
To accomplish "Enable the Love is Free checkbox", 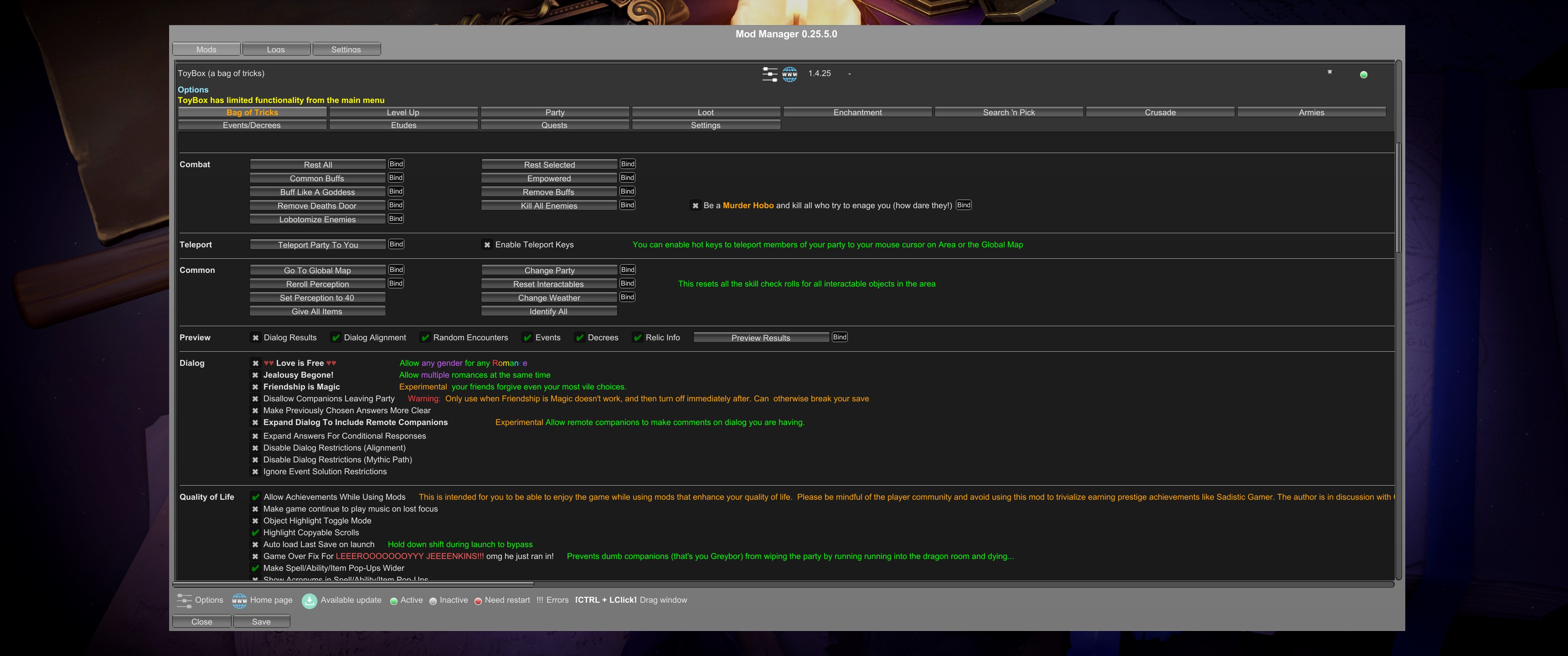I will click(256, 363).
